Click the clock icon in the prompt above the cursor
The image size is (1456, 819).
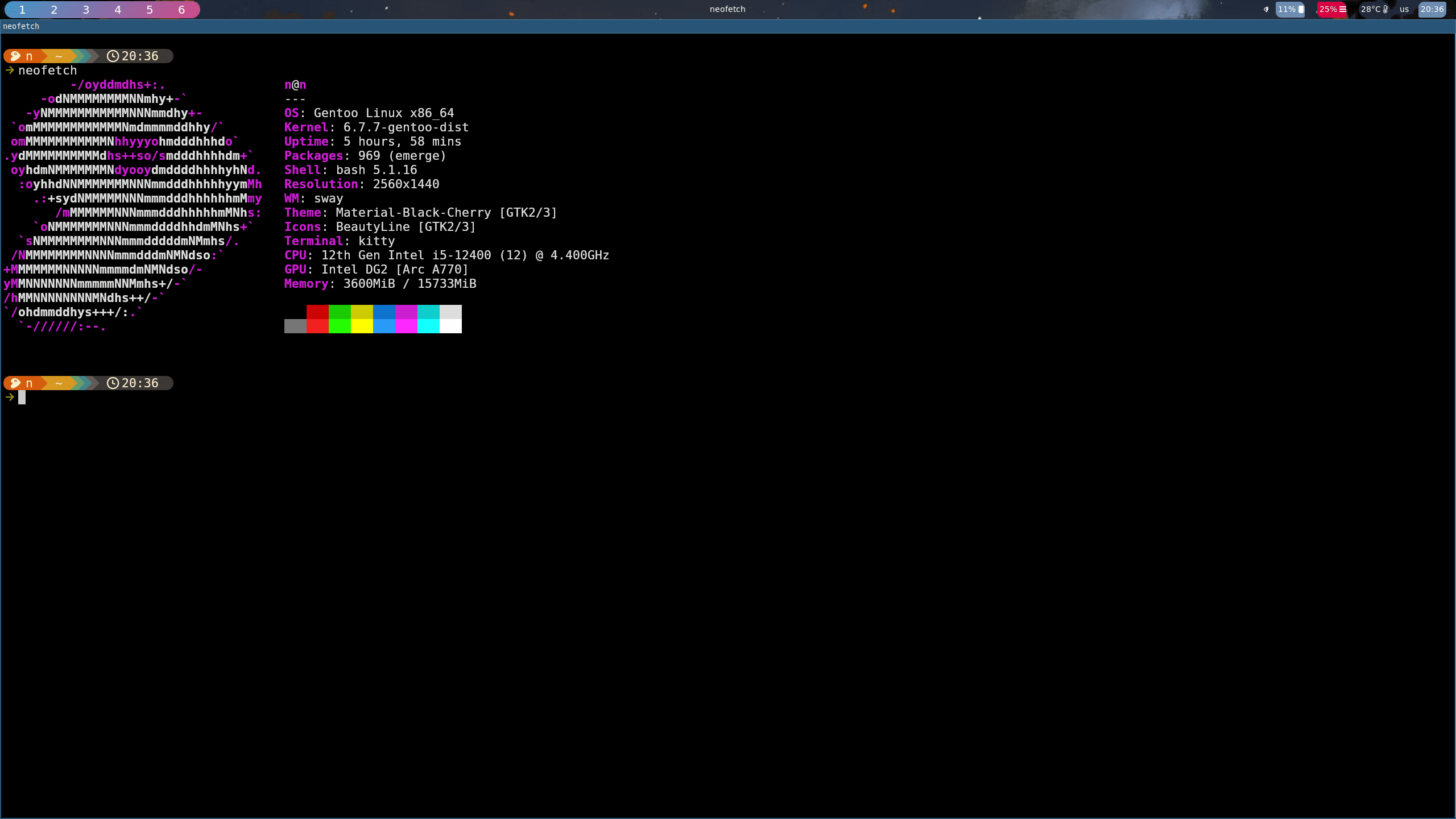(113, 383)
